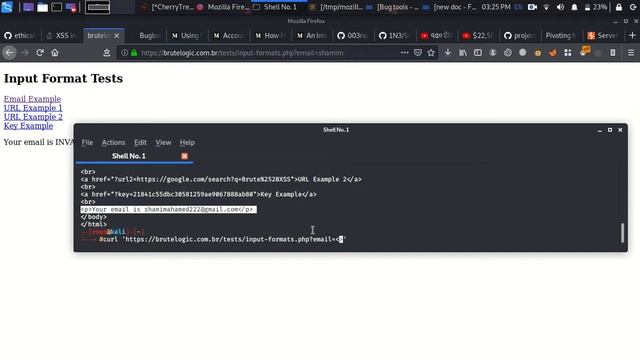The image size is (640, 360).
Task: Open Key Example link
Action: (x=28, y=126)
